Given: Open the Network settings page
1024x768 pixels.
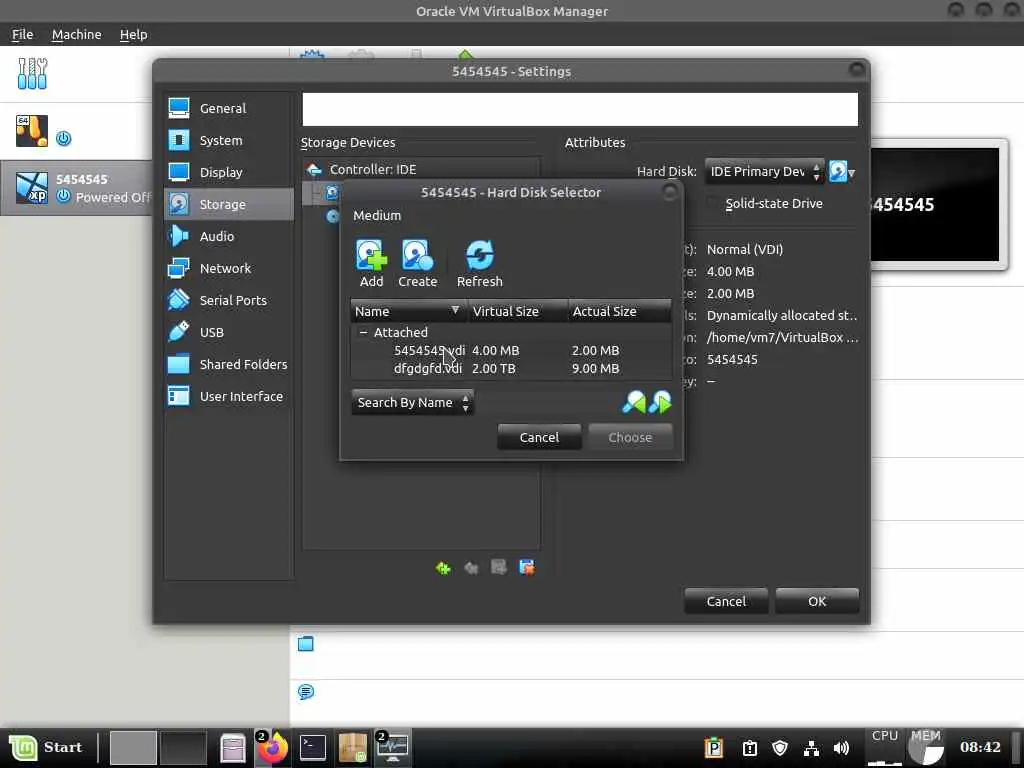Looking at the screenshot, I should pyautogui.click(x=227, y=268).
